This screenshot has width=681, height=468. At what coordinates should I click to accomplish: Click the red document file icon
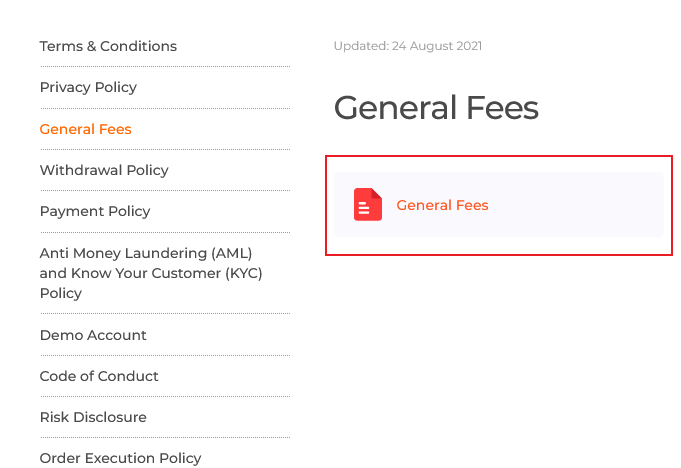368,204
